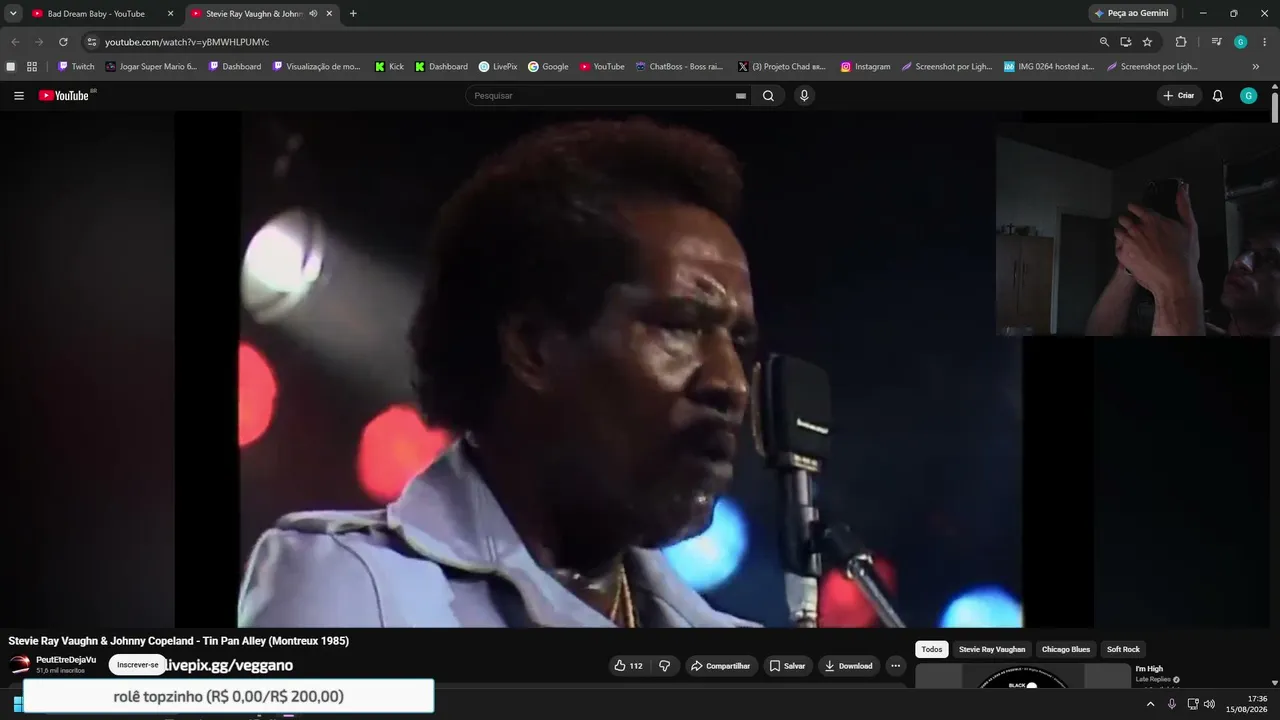Show hidden system tray icons
Image resolution: width=1280 pixels, height=720 pixels.
1150,704
